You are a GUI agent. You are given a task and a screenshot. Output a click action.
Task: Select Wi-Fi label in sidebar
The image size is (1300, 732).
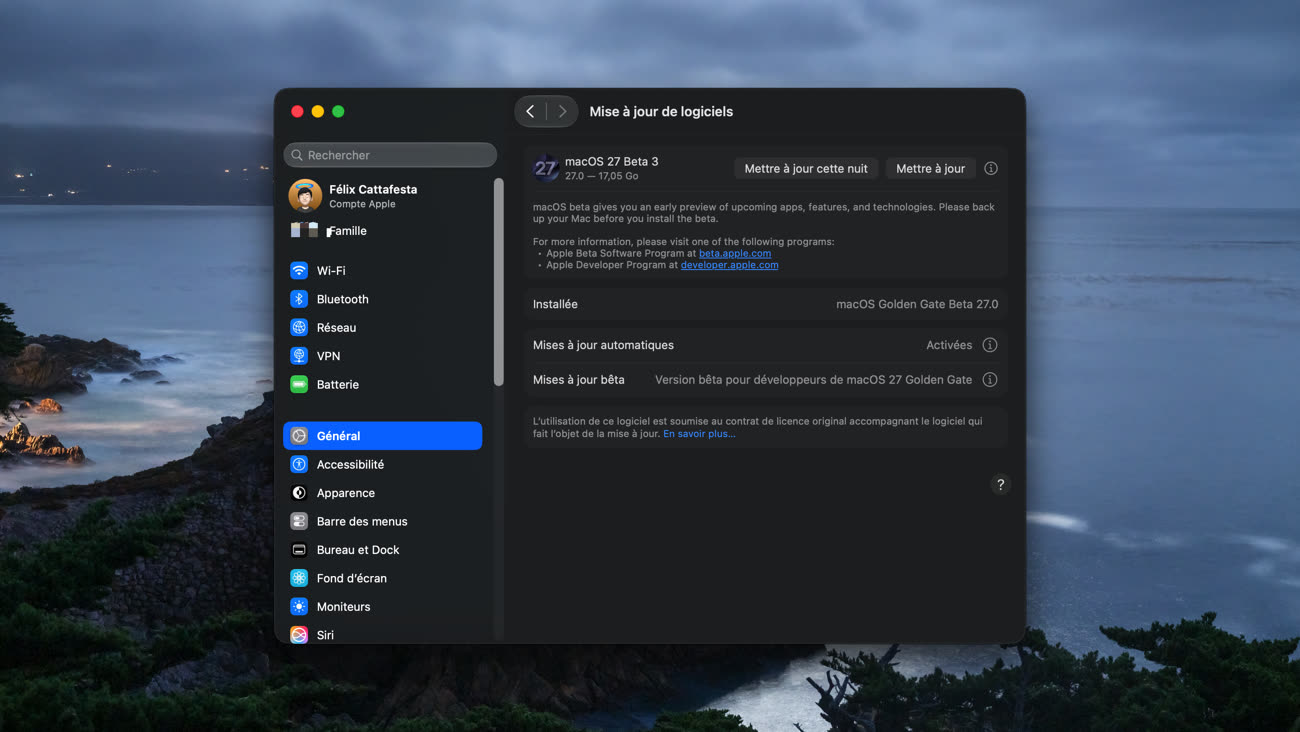[331, 271]
